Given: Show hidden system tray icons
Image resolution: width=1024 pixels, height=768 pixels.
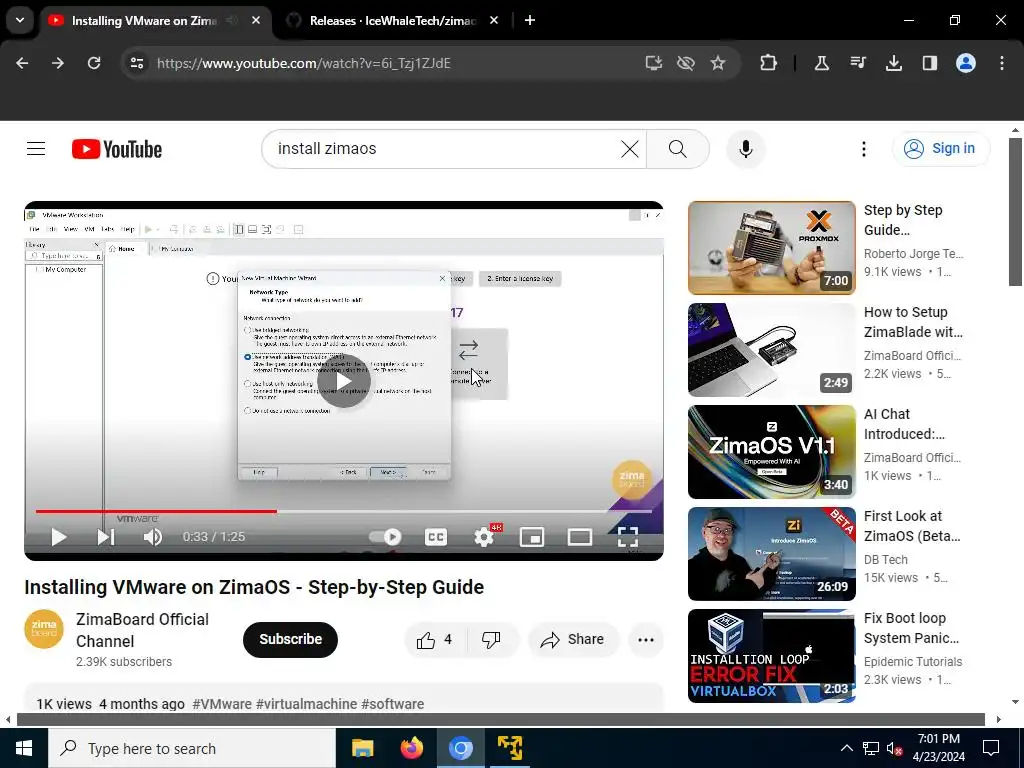Looking at the screenshot, I should click(x=846, y=748).
